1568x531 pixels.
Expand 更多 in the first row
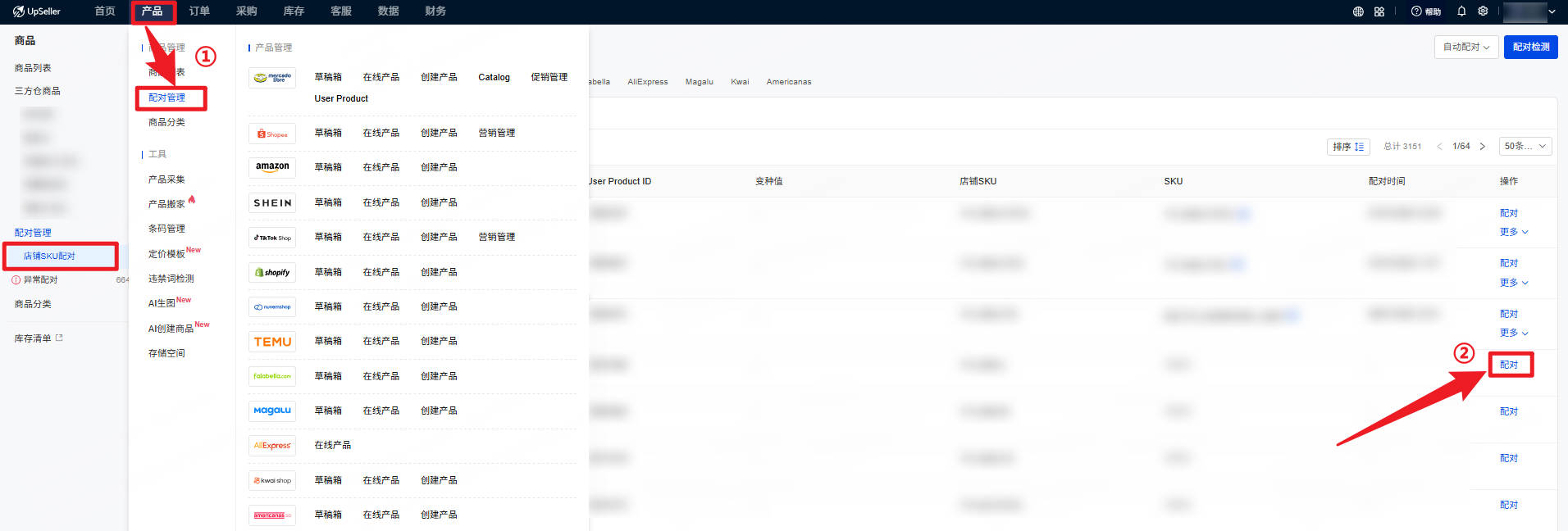click(1514, 232)
